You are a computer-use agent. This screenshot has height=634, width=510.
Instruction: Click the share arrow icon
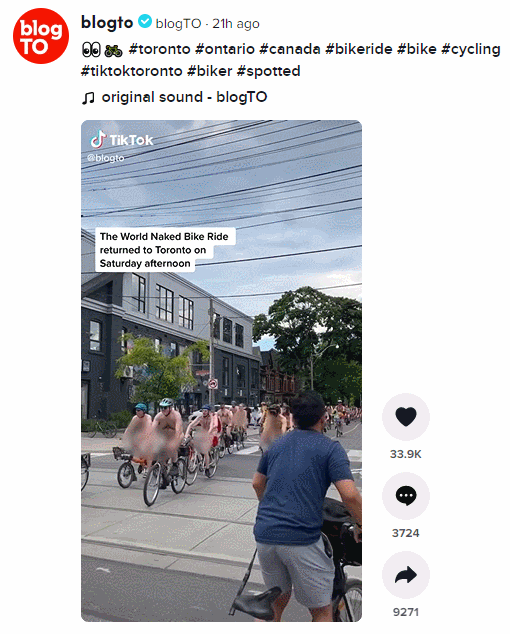click(406, 575)
